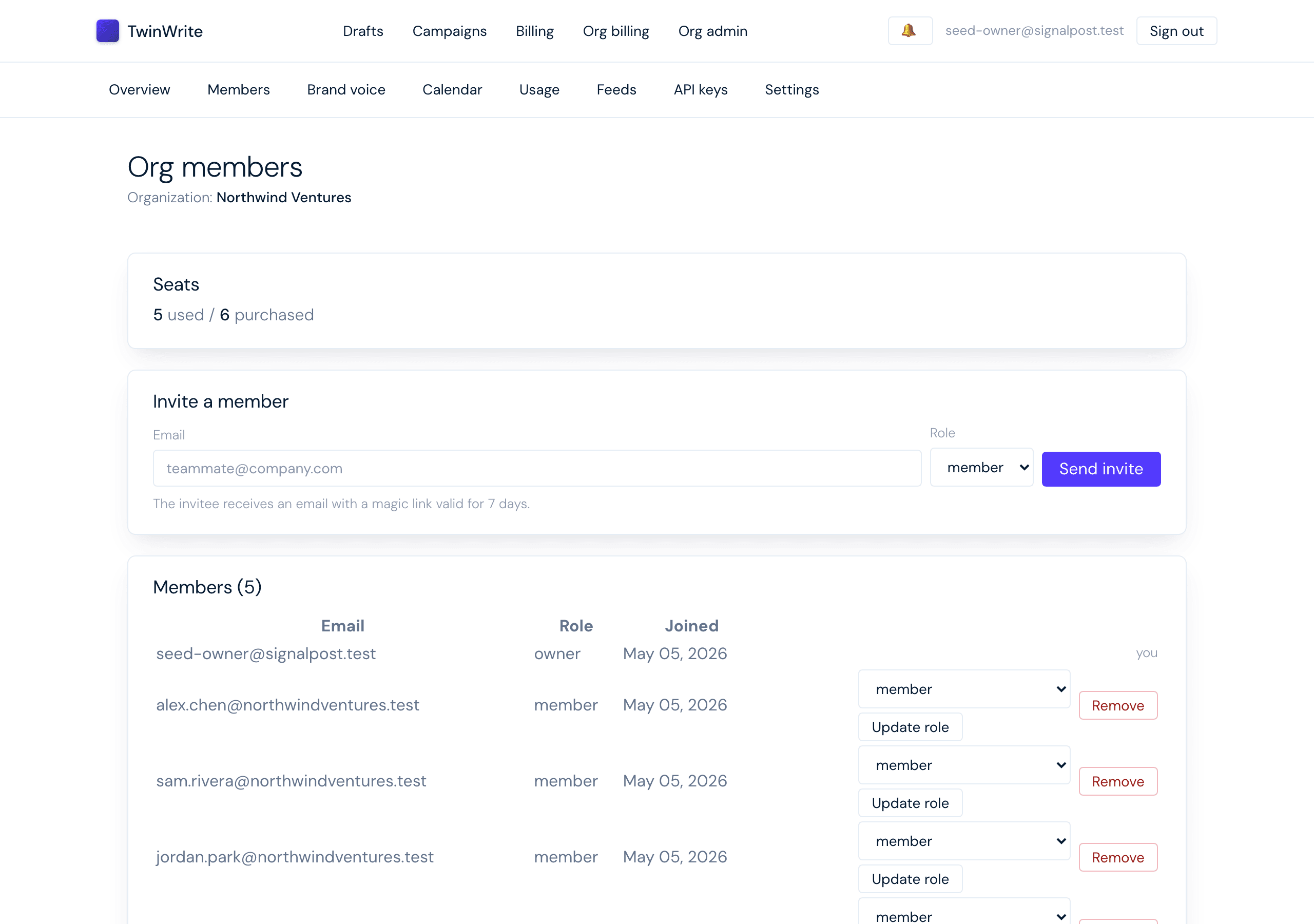Image resolution: width=1314 pixels, height=924 pixels.
Task: Click the owner role cell
Action: click(x=557, y=653)
